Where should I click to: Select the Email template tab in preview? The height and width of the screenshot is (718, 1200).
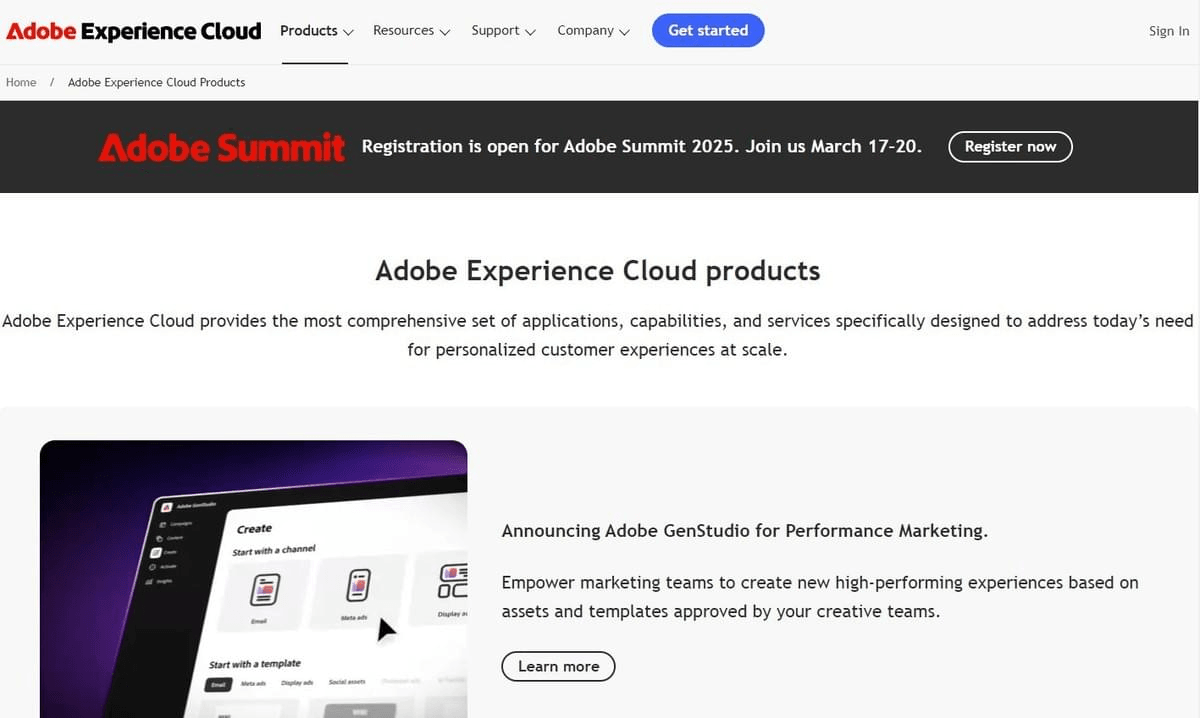point(218,685)
